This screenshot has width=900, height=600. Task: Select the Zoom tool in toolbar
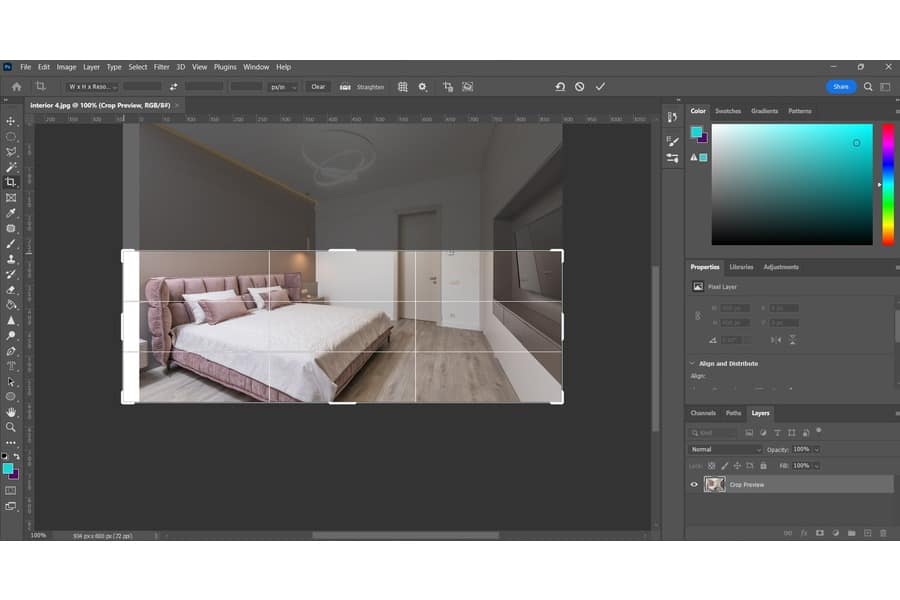[11, 427]
